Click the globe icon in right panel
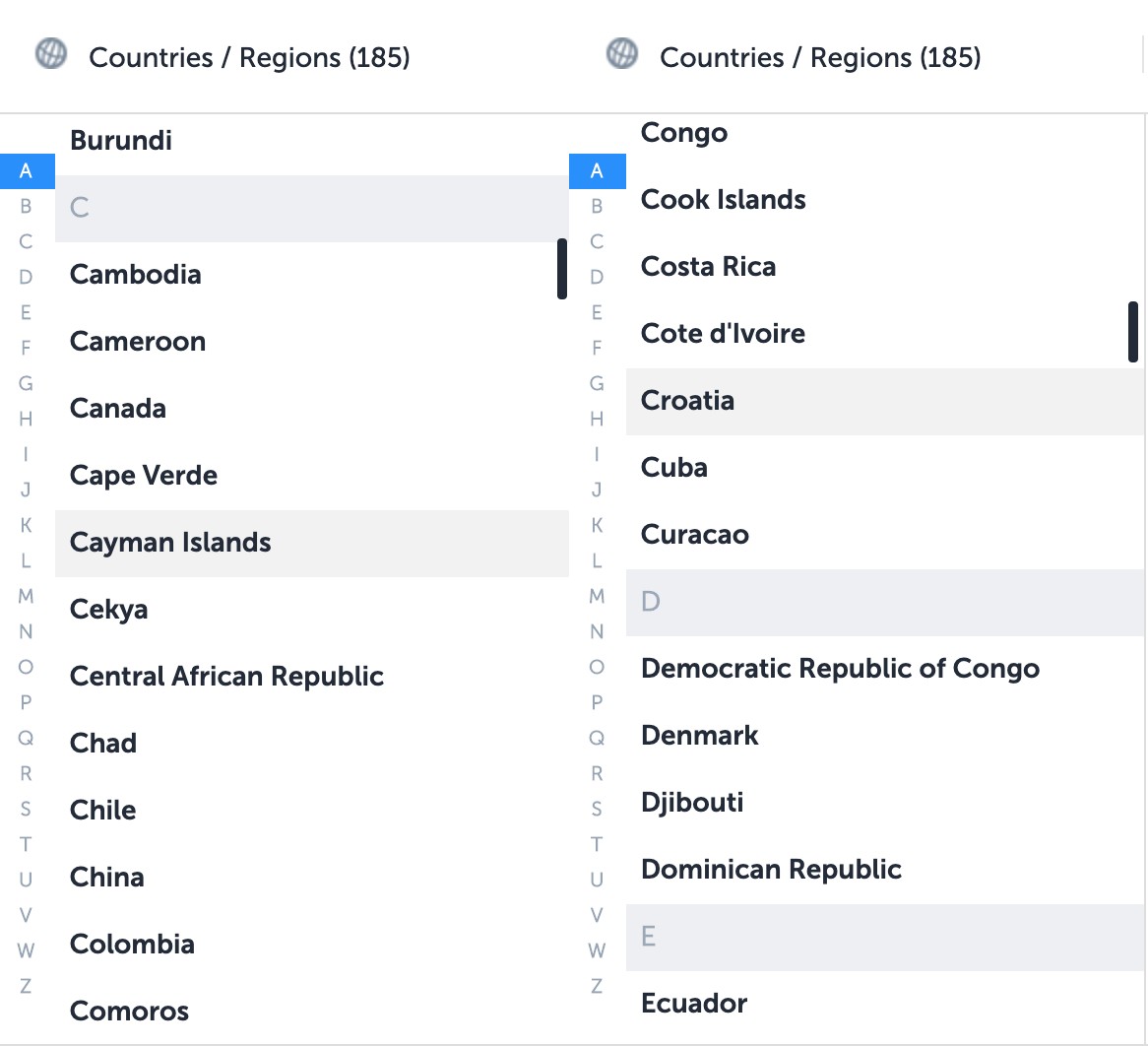 point(620,56)
